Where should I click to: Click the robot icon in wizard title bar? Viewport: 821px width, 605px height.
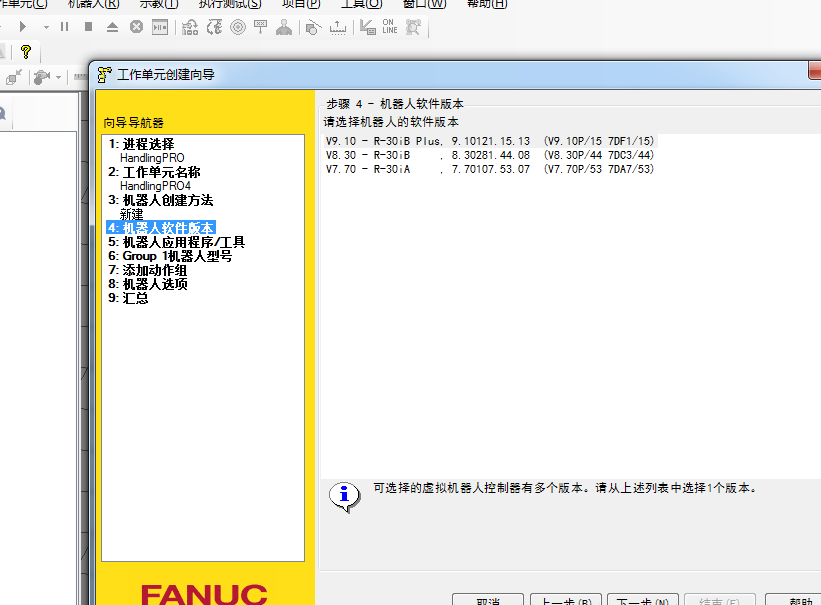[104, 75]
